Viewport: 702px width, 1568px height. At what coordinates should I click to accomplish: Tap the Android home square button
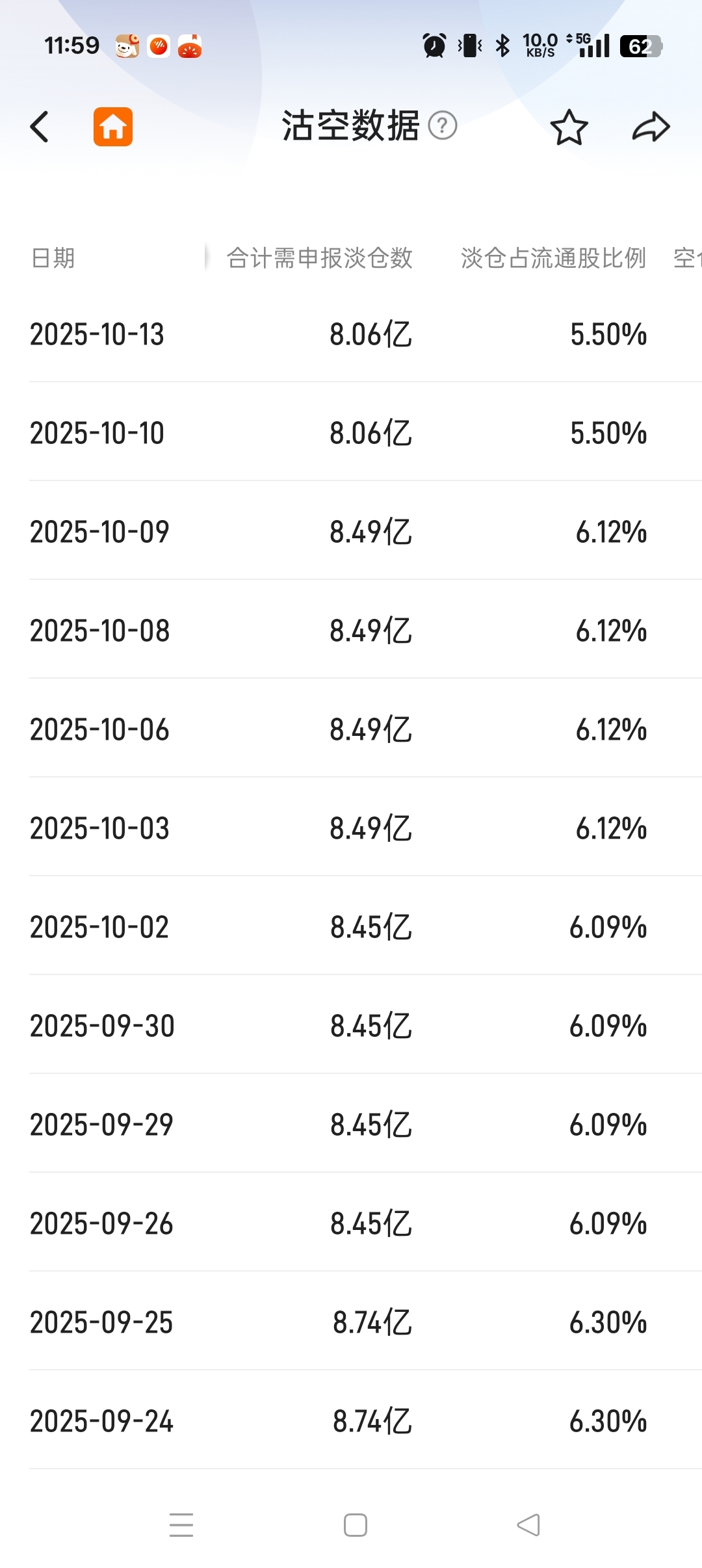click(x=356, y=1524)
